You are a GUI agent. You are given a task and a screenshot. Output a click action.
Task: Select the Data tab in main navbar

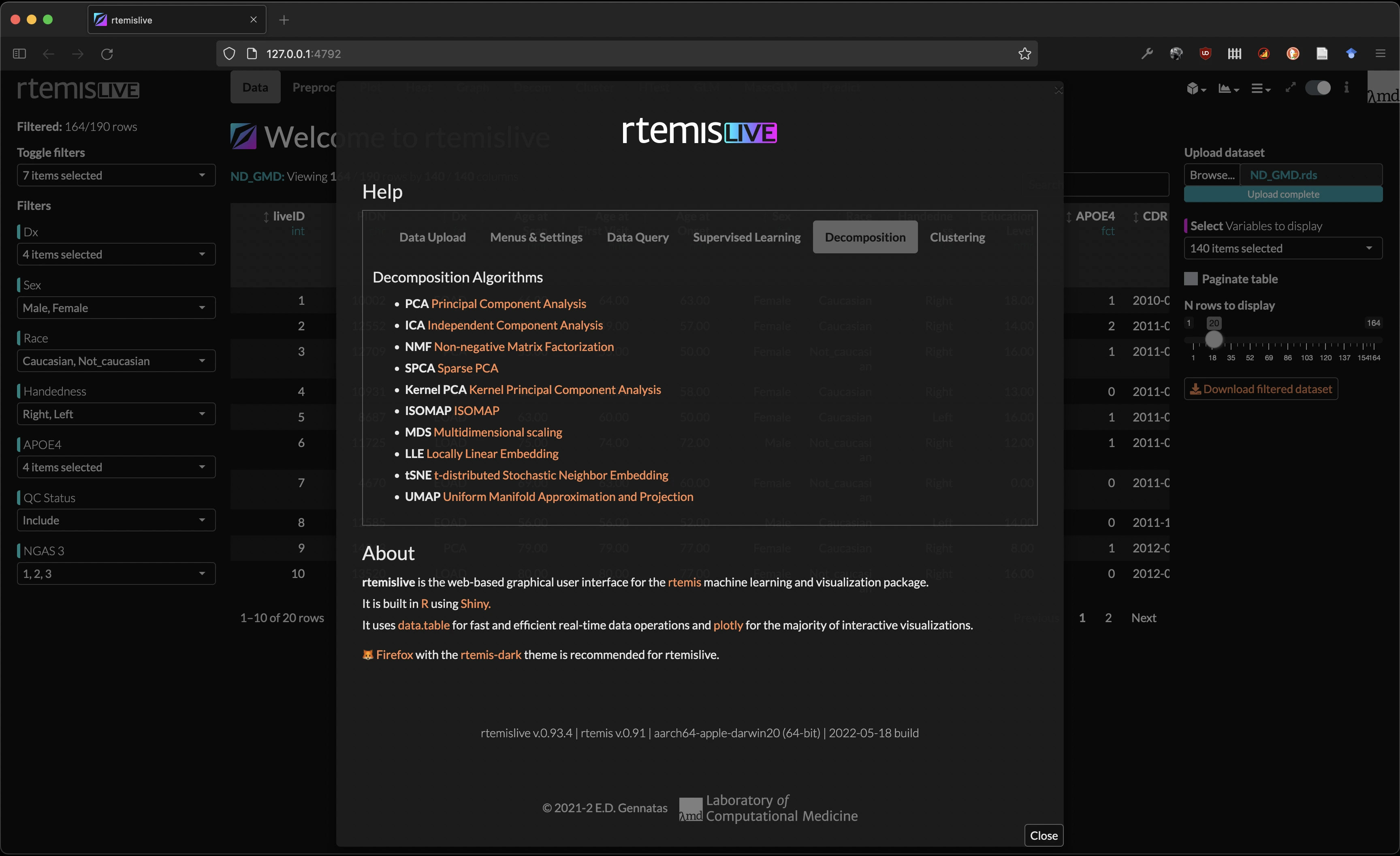[255, 87]
